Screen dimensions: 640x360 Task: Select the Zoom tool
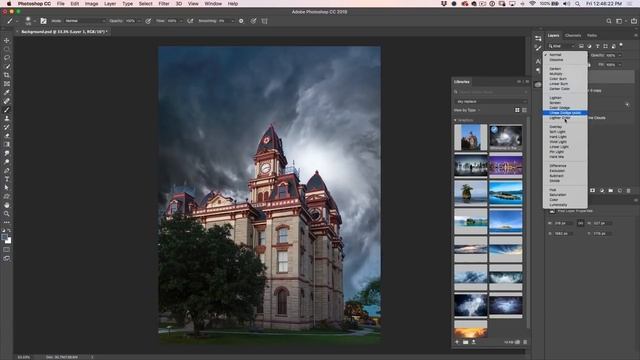pos(7,213)
